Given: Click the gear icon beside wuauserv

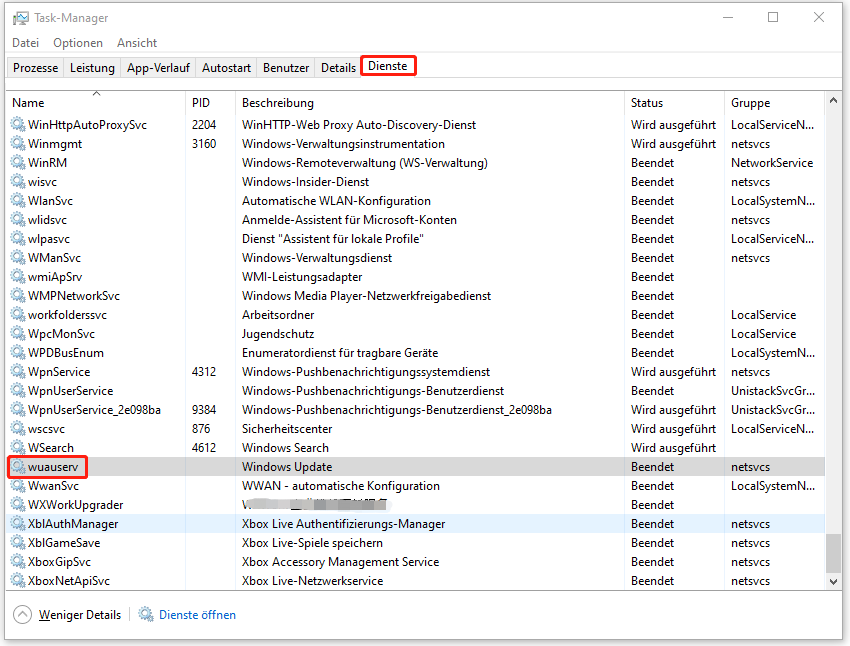Looking at the screenshot, I should 18,466.
